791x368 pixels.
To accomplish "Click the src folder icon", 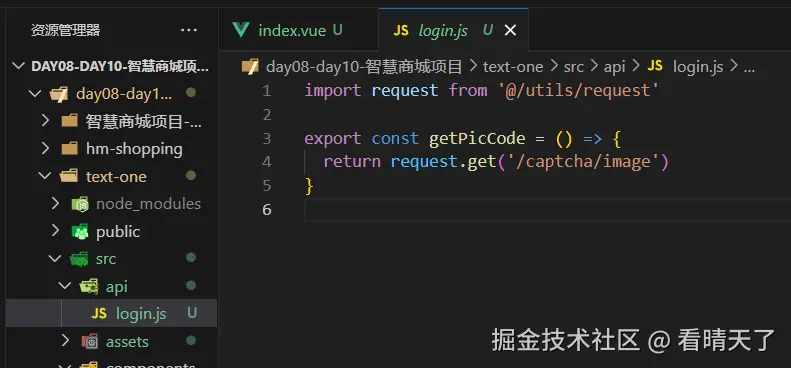I will click(79, 259).
